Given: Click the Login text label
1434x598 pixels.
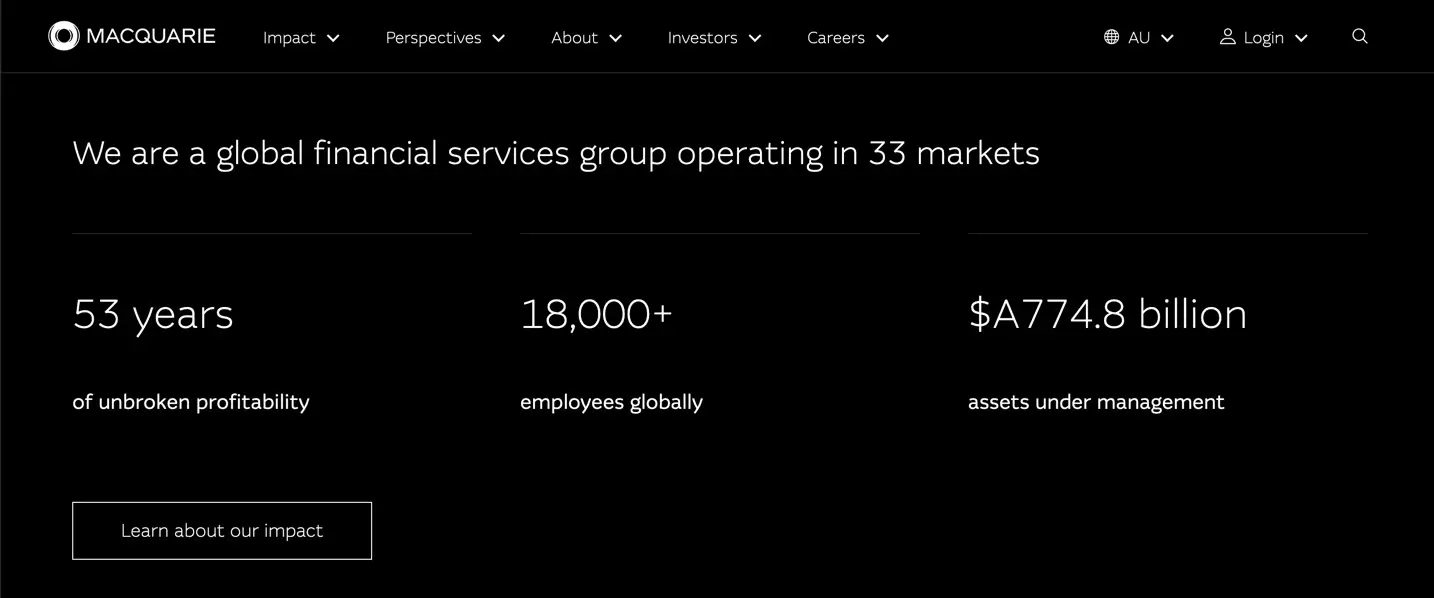Looking at the screenshot, I should coord(1264,38).
